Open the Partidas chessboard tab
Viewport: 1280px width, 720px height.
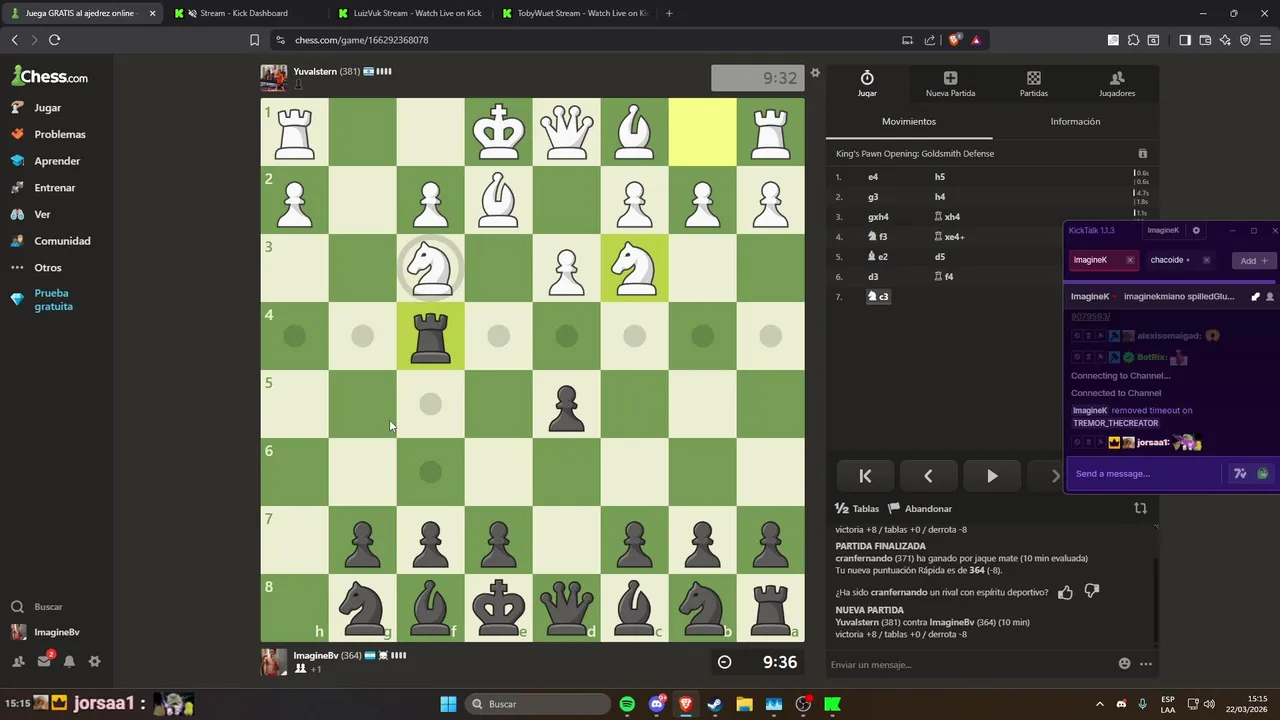pyautogui.click(x=1033, y=84)
